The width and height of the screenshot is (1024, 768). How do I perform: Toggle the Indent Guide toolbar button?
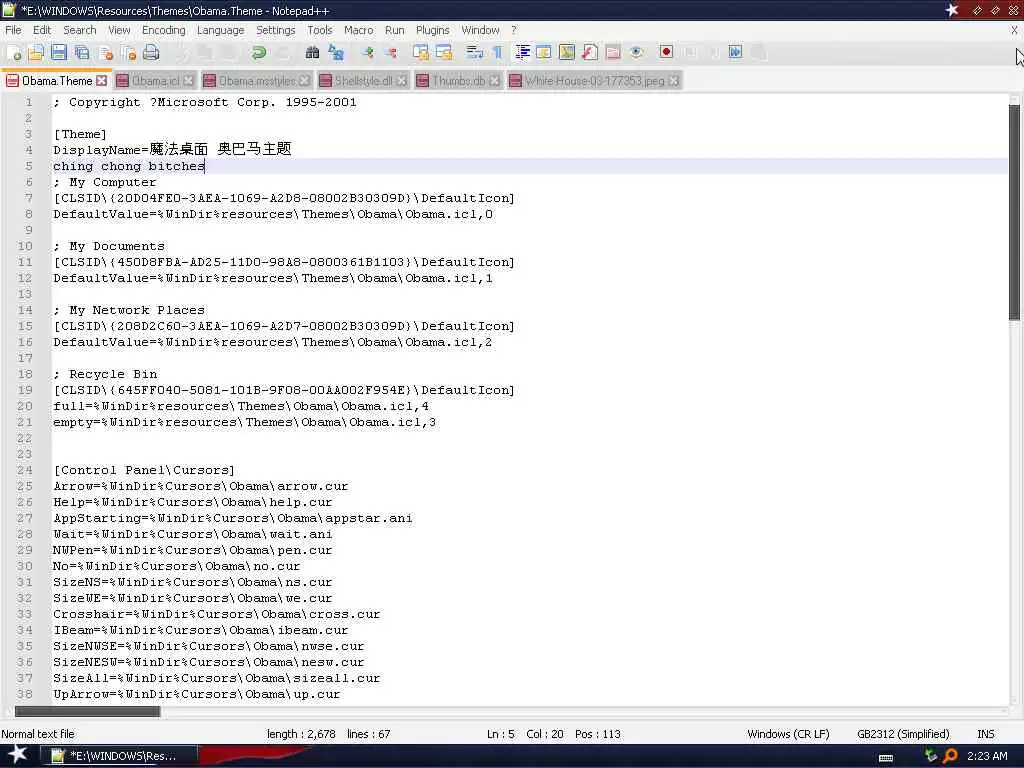[x=522, y=53]
